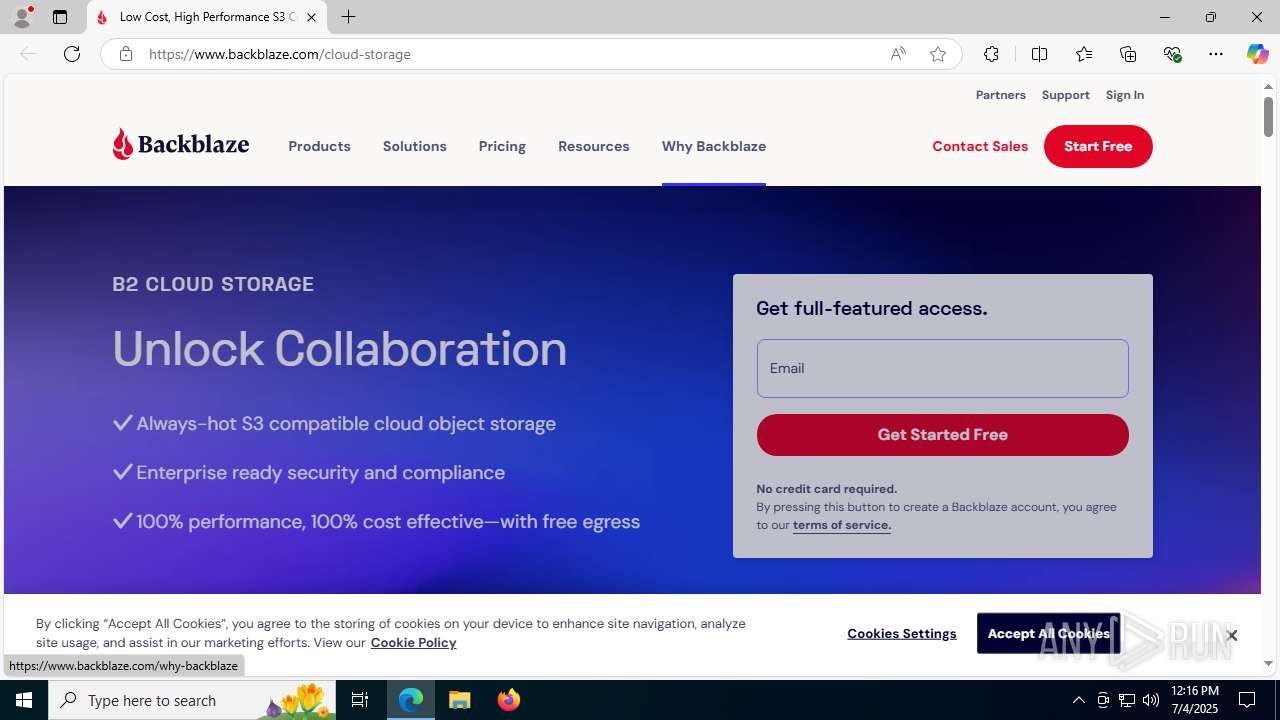The height and width of the screenshot is (720, 1280).
Task: Open Split screen view
Action: 1040,54
